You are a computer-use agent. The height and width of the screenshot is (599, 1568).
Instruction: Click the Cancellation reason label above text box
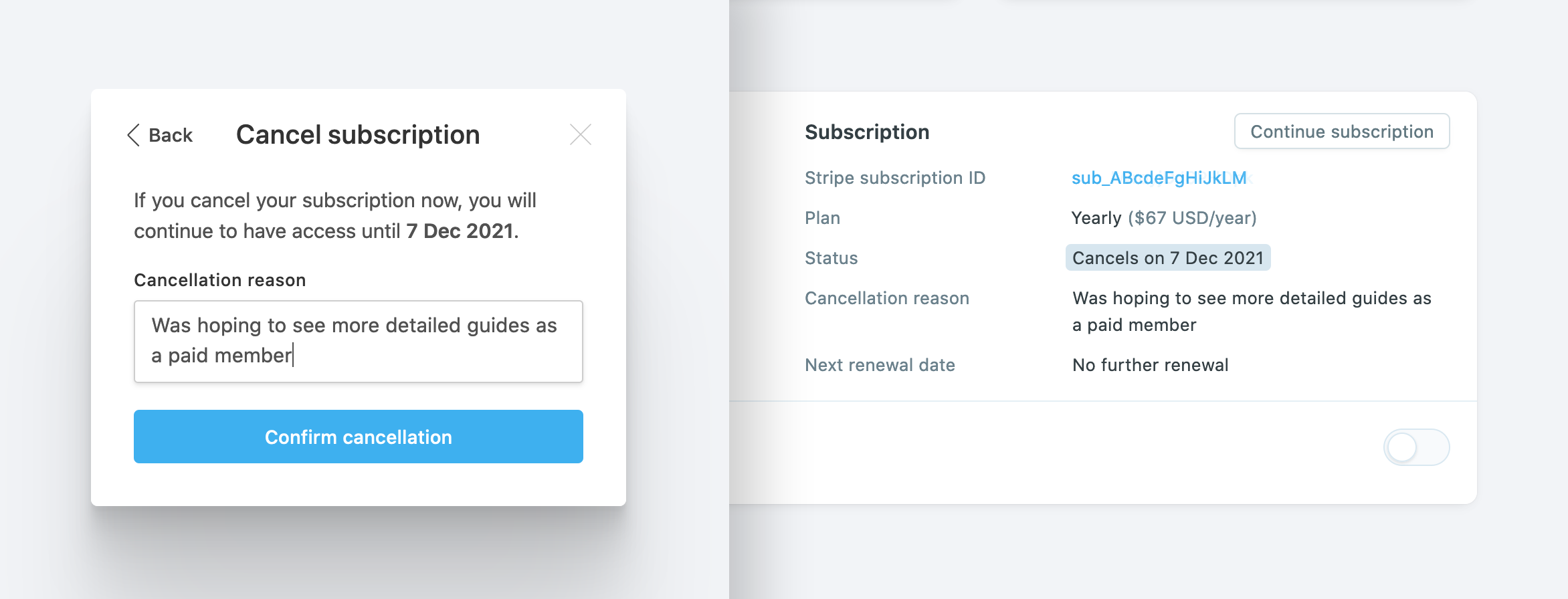220,280
